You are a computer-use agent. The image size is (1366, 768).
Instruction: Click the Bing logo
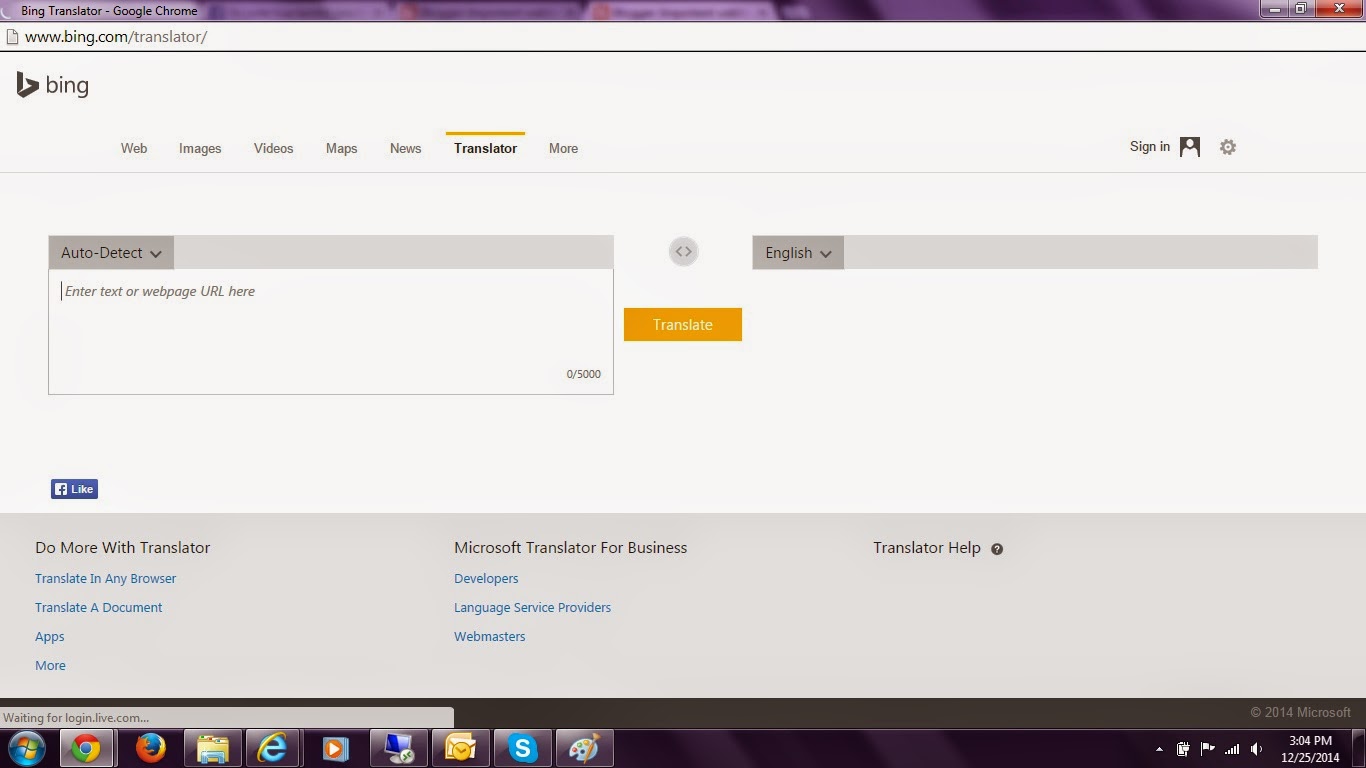pos(53,85)
